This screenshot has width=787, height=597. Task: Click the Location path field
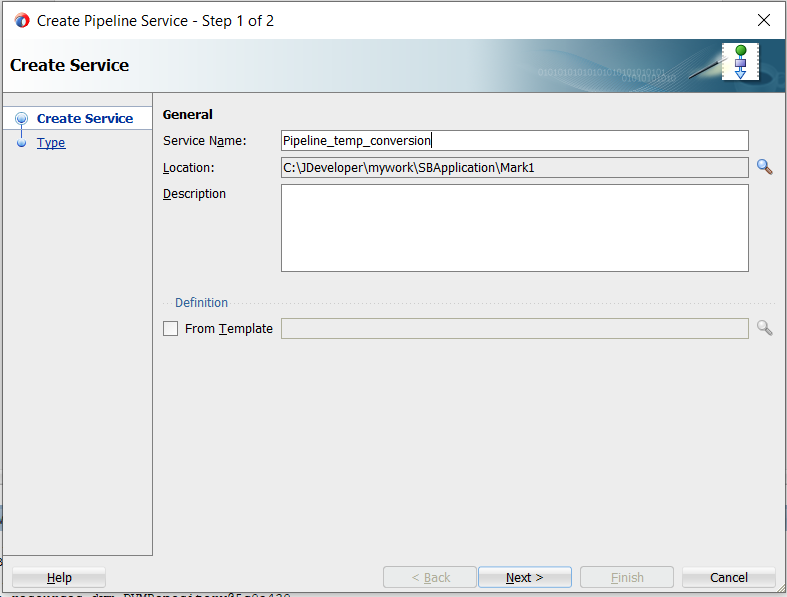coord(514,167)
